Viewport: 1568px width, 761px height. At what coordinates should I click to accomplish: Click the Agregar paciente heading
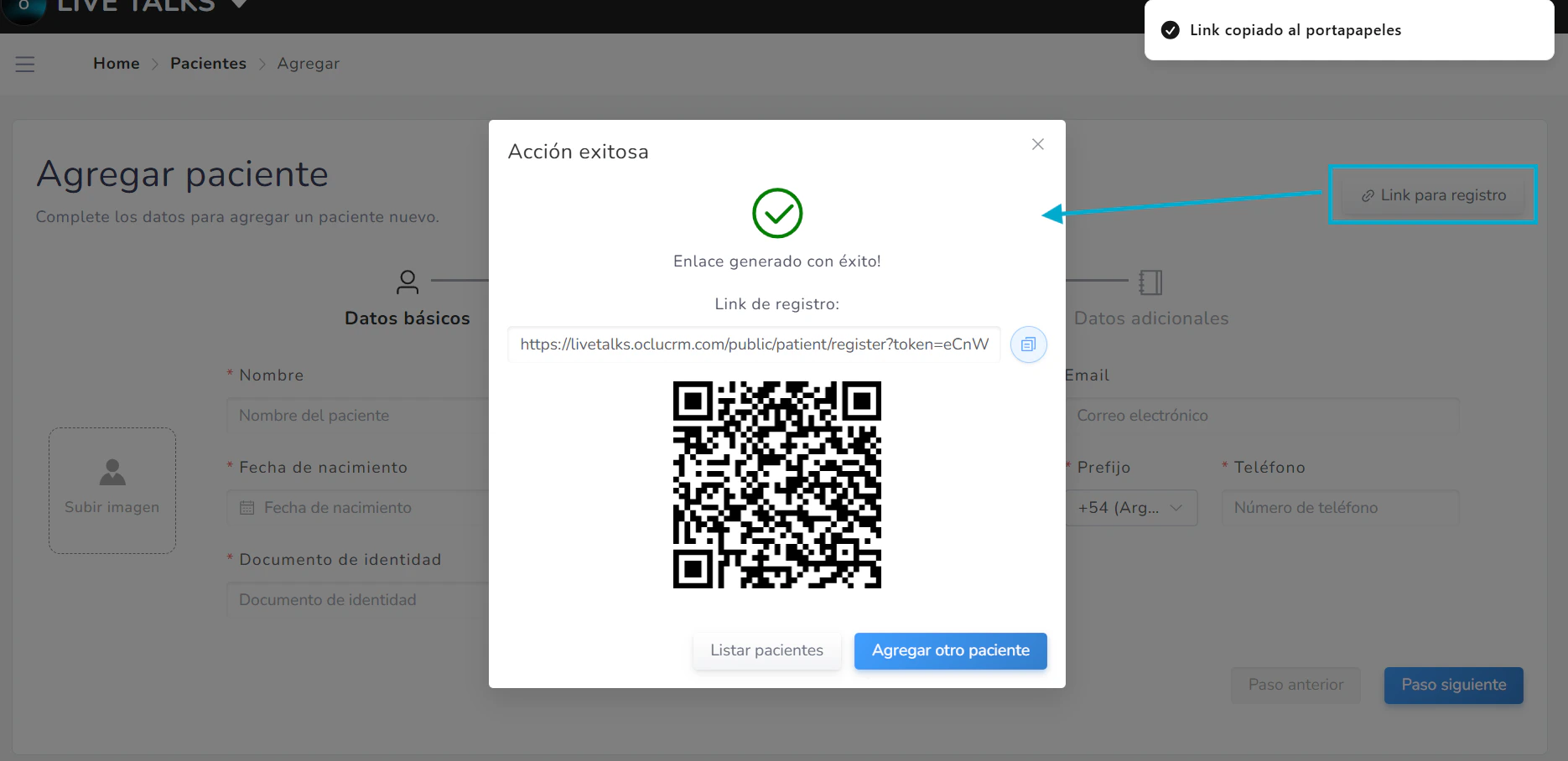tap(183, 174)
